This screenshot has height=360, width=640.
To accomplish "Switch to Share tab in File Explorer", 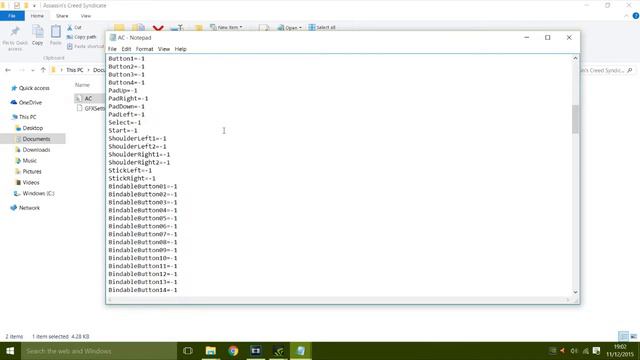I will coord(62,16).
